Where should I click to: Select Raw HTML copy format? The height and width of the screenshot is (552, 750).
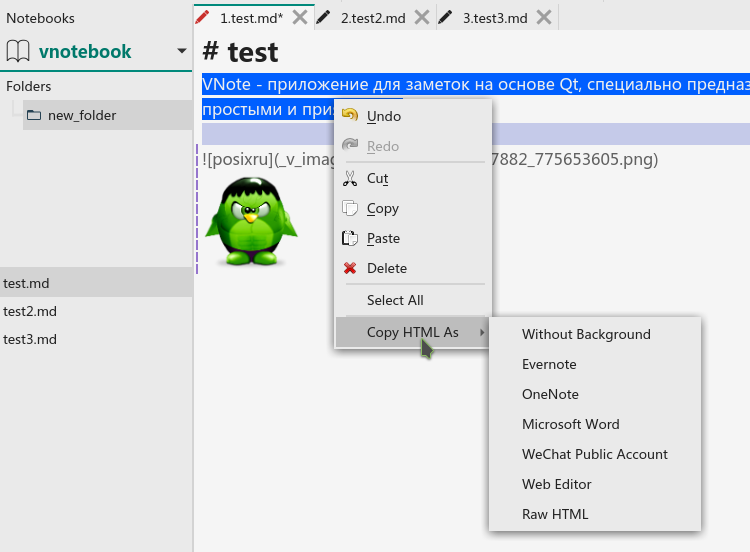coord(595,514)
